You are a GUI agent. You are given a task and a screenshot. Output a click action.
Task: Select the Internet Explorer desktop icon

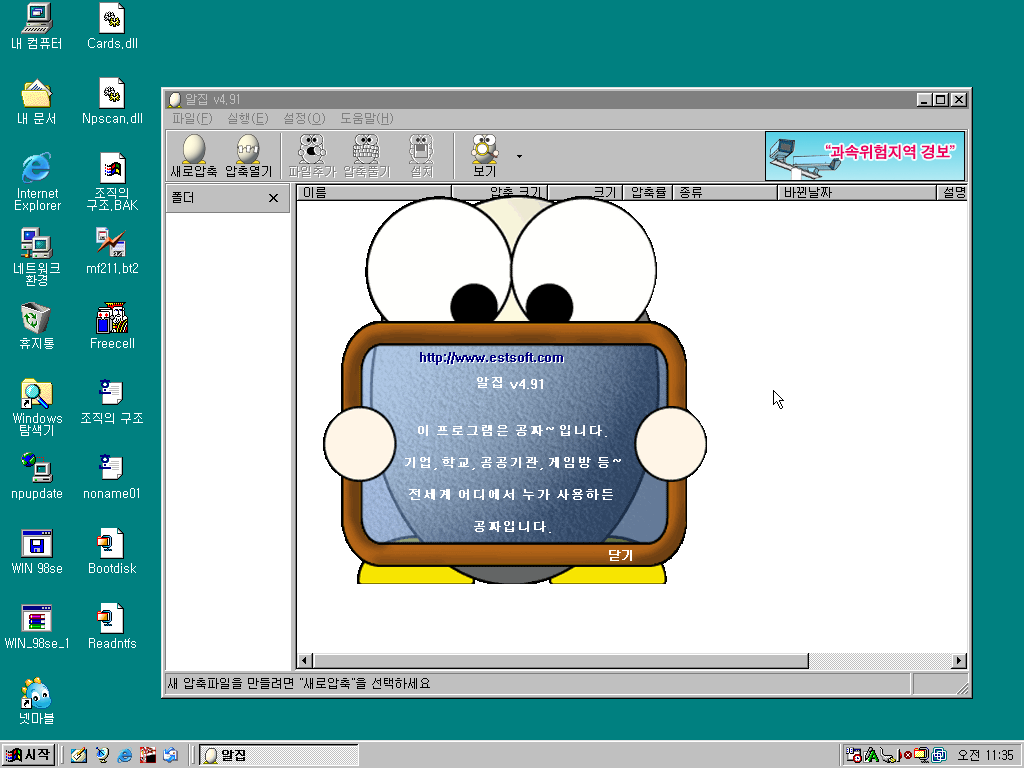pos(37,183)
